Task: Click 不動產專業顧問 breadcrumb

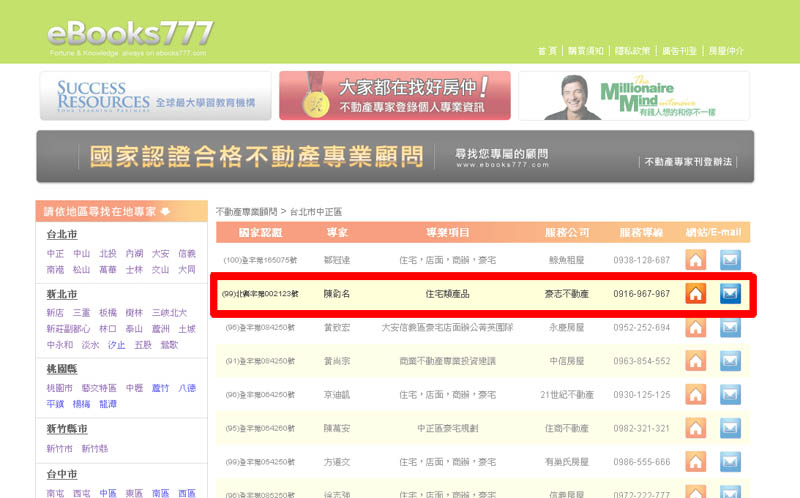Action: click(x=246, y=212)
